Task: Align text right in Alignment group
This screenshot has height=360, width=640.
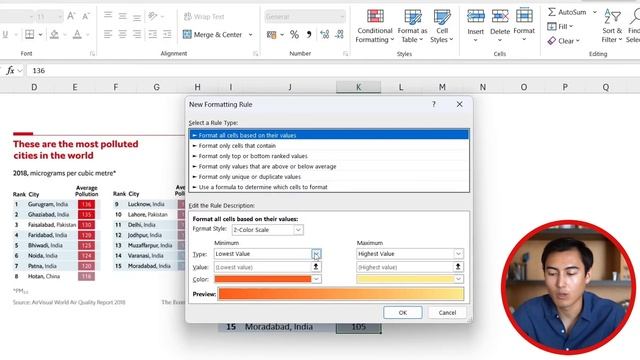Action: point(137,34)
